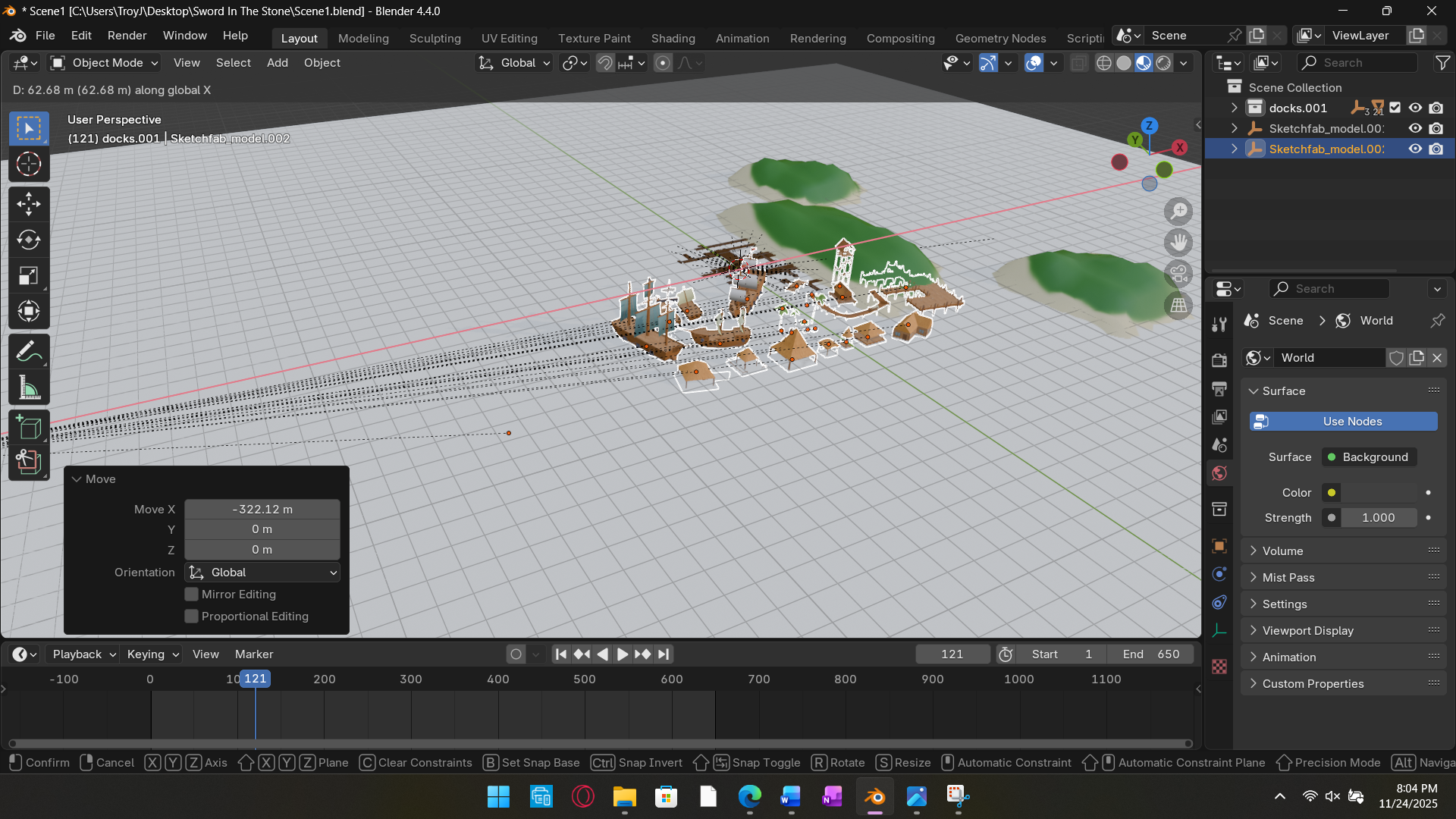This screenshot has width=1456, height=819.
Task: Unlink the World datablock
Action: point(1437,358)
